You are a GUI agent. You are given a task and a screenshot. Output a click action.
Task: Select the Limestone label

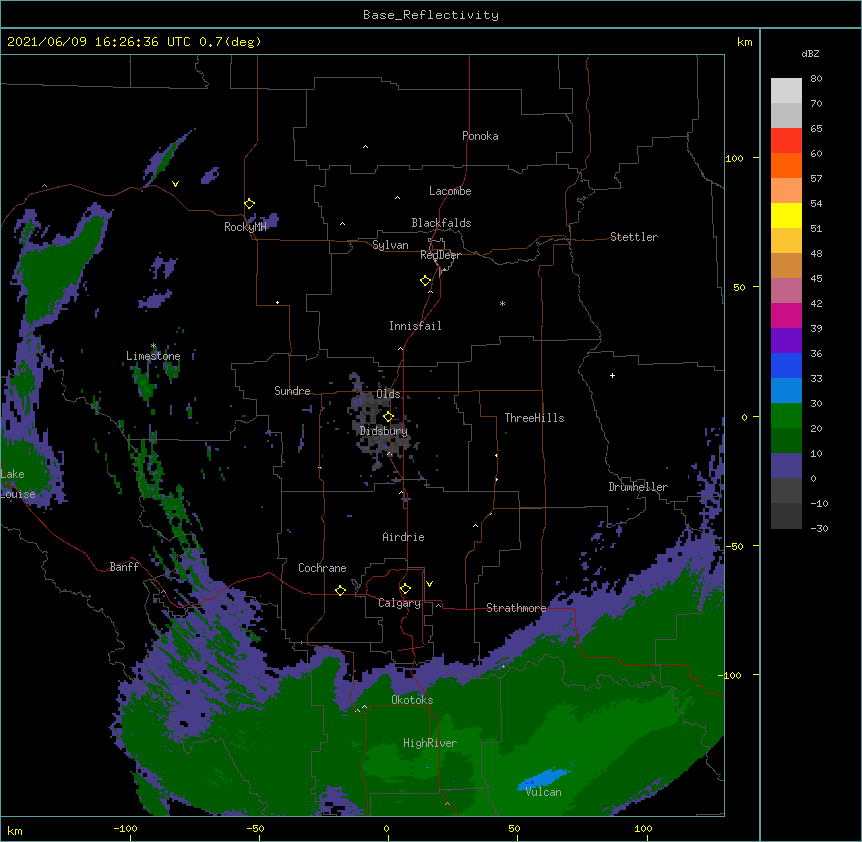(153, 356)
